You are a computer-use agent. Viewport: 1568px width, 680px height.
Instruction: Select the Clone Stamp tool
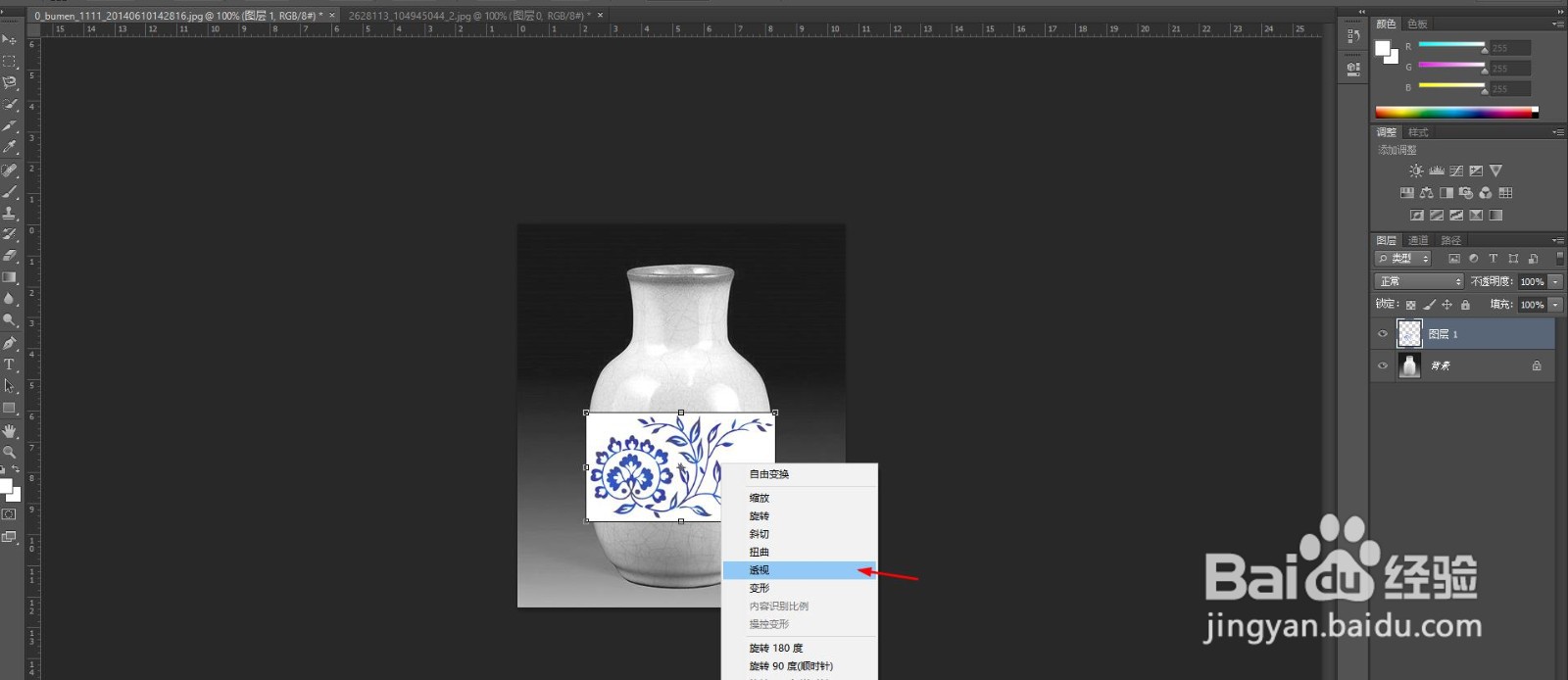[10, 213]
